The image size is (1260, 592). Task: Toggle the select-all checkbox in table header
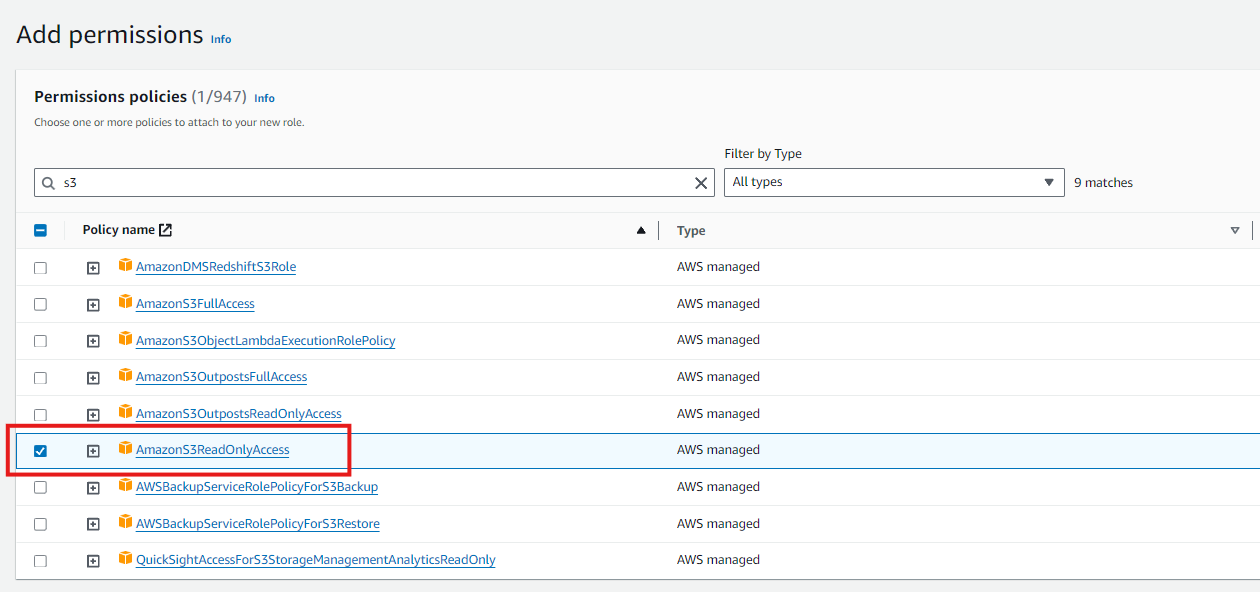(x=40, y=230)
